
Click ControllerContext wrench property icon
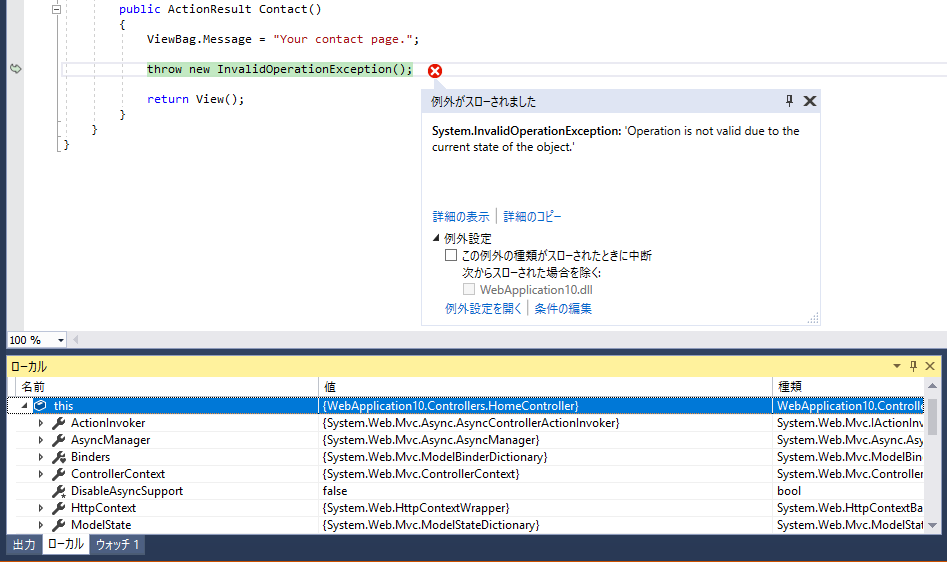[59, 474]
